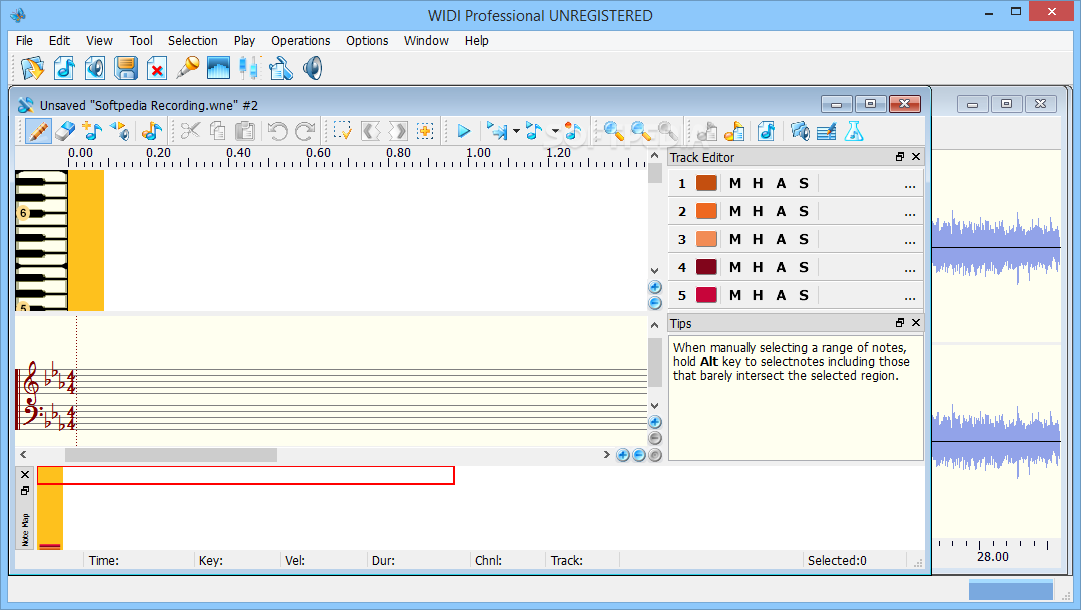Open the spectrum display icon

coord(218,68)
